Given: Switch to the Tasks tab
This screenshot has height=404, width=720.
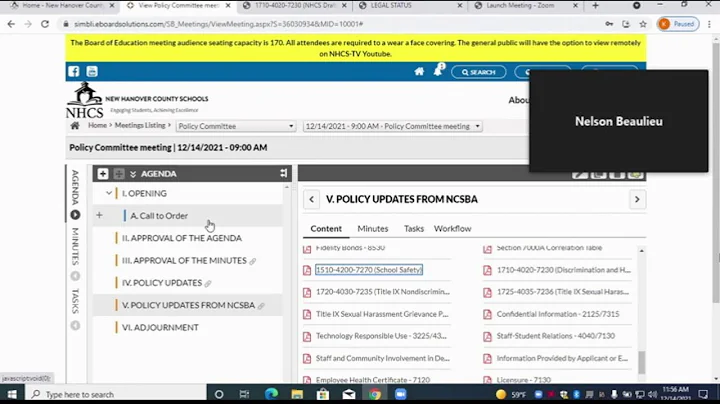Looking at the screenshot, I should click(x=414, y=229).
